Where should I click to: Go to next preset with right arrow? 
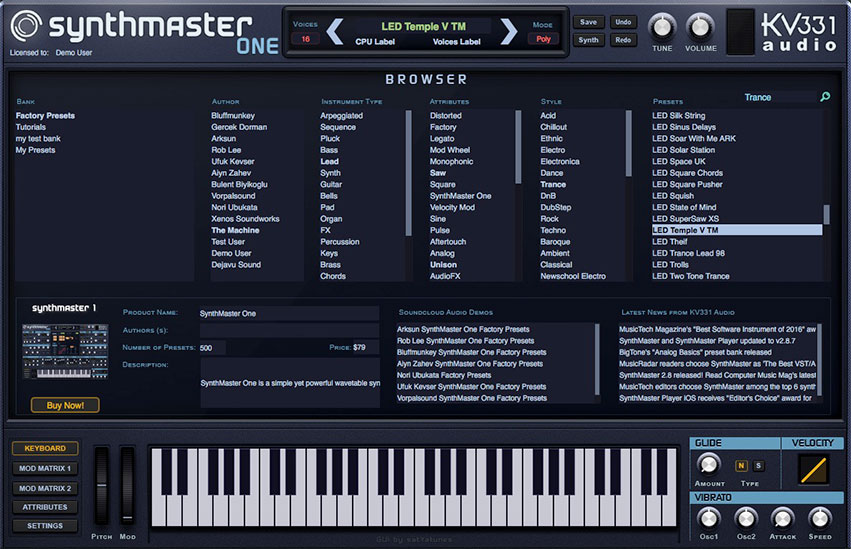(x=508, y=32)
